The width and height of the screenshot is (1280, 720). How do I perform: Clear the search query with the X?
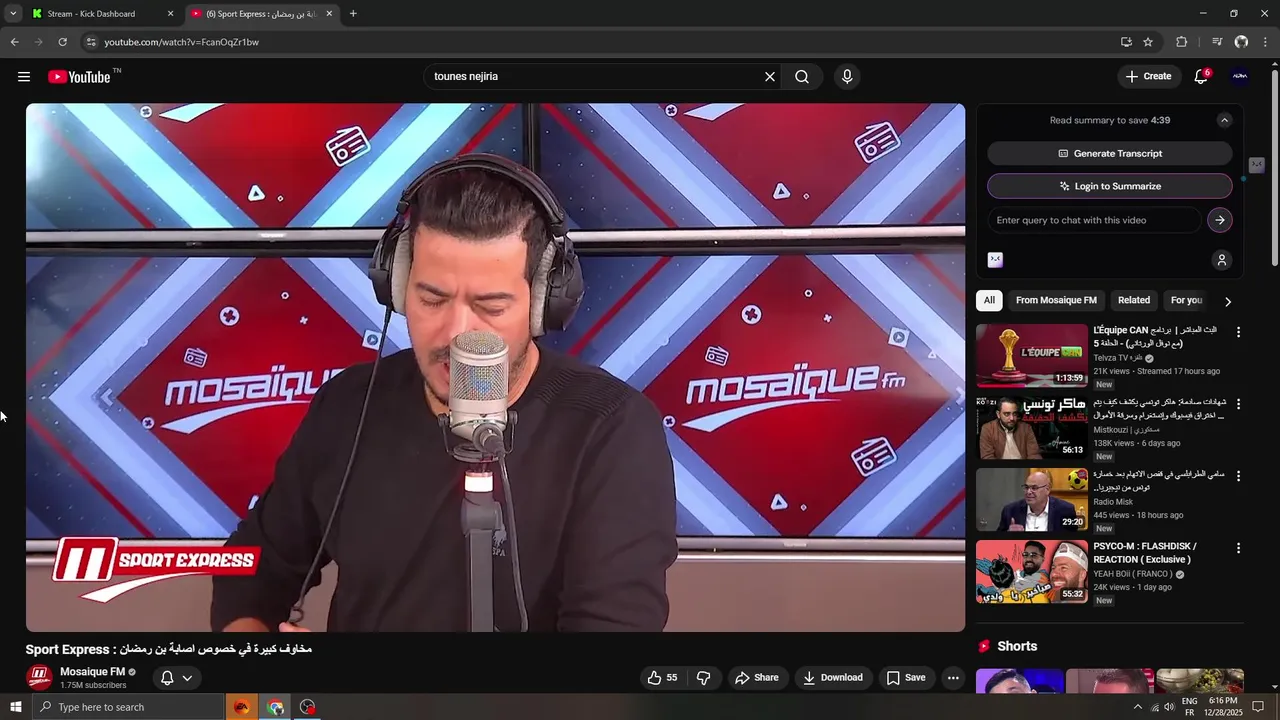(770, 77)
